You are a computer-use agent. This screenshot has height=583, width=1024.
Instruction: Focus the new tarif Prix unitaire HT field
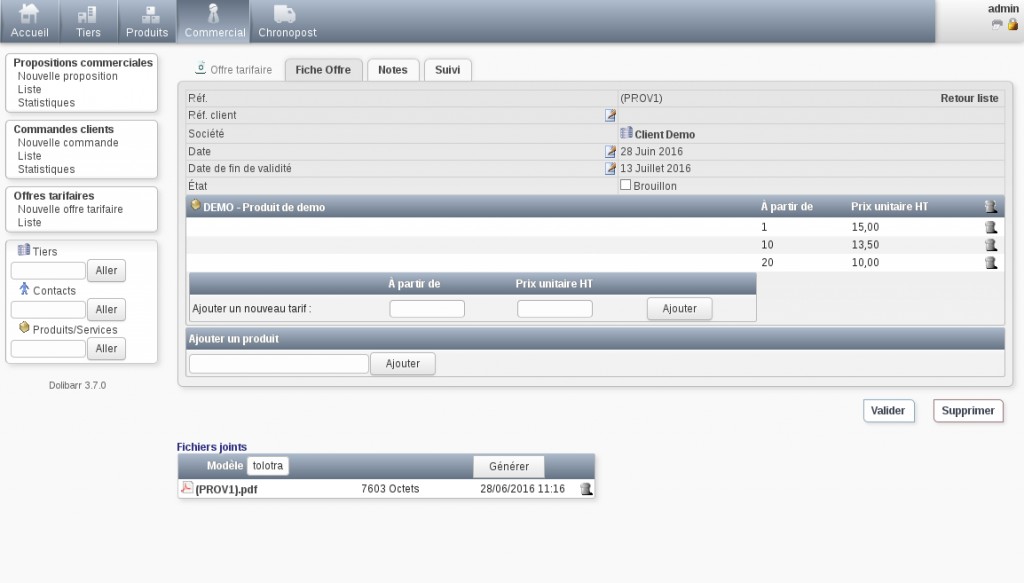click(x=554, y=309)
